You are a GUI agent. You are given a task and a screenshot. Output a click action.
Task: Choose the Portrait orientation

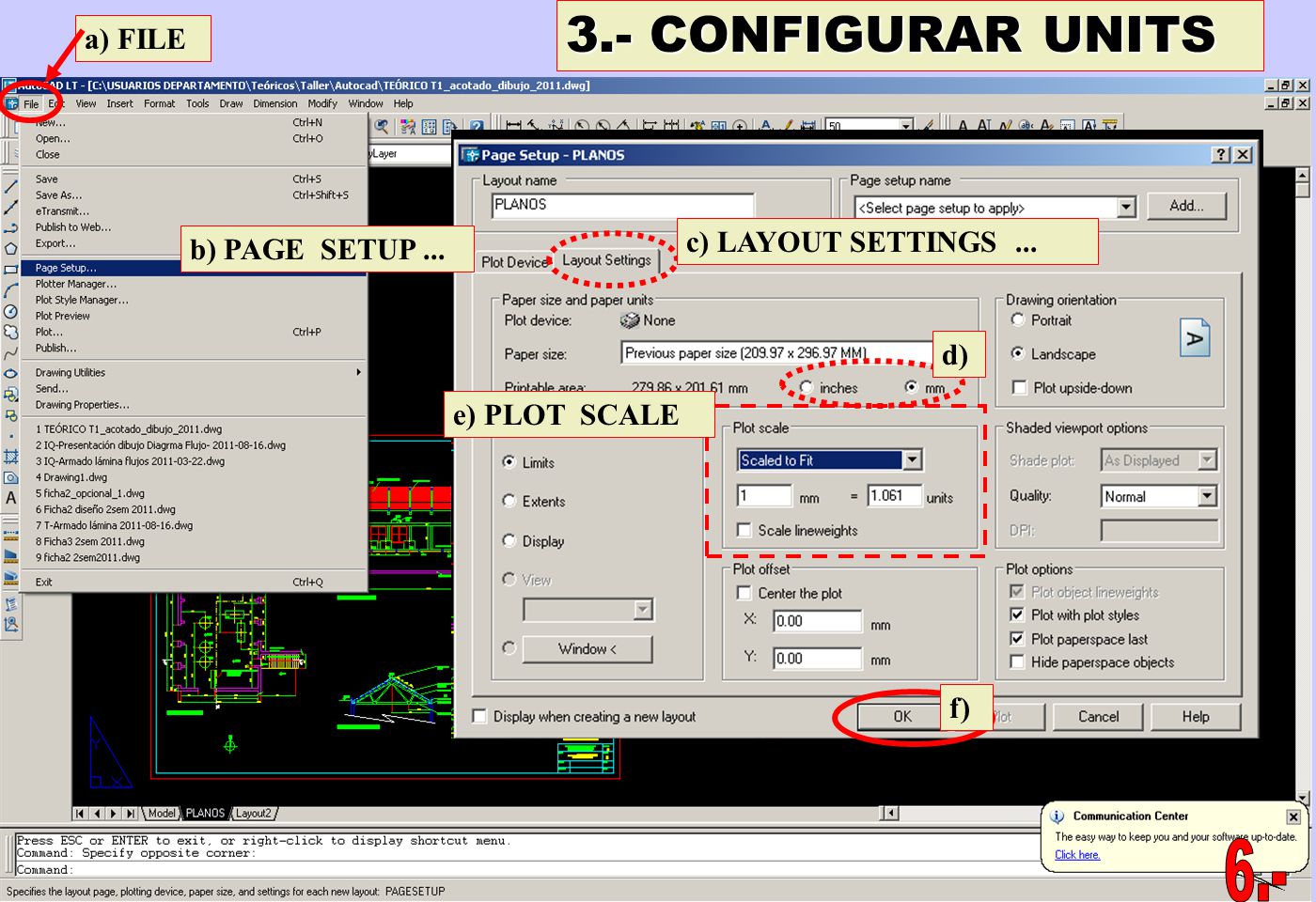[1017, 320]
